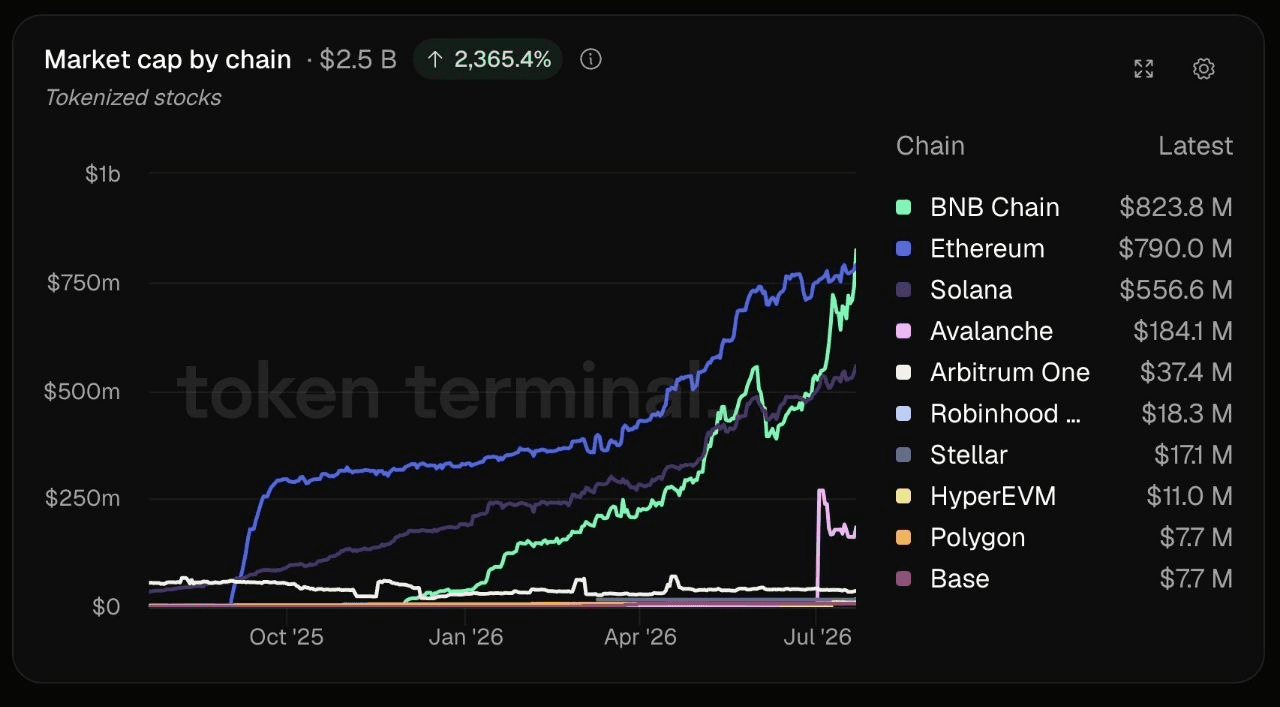Show info tooltip next to percentage change
The width and height of the screenshot is (1280, 707).
coord(591,59)
